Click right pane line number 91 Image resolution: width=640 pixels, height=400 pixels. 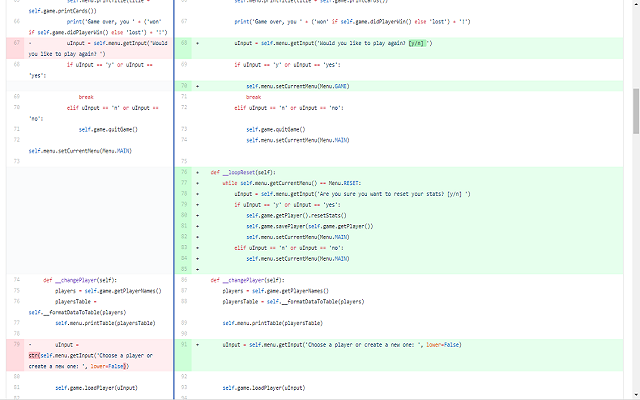coord(184,344)
